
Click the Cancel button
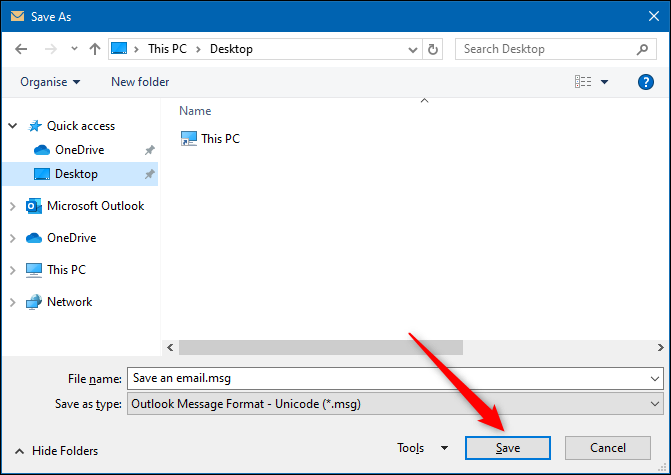[x=608, y=448]
